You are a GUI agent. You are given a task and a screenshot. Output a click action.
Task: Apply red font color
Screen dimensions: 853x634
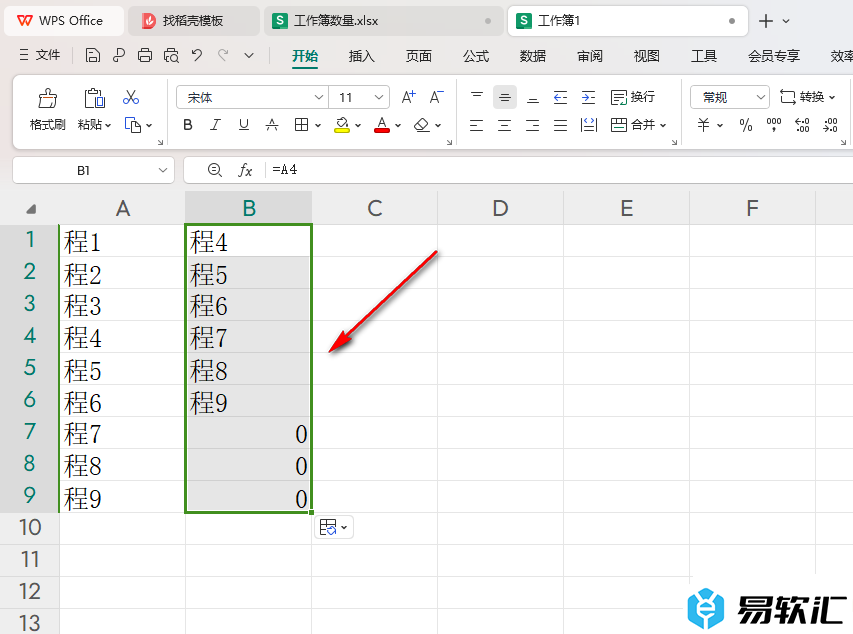click(382, 125)
